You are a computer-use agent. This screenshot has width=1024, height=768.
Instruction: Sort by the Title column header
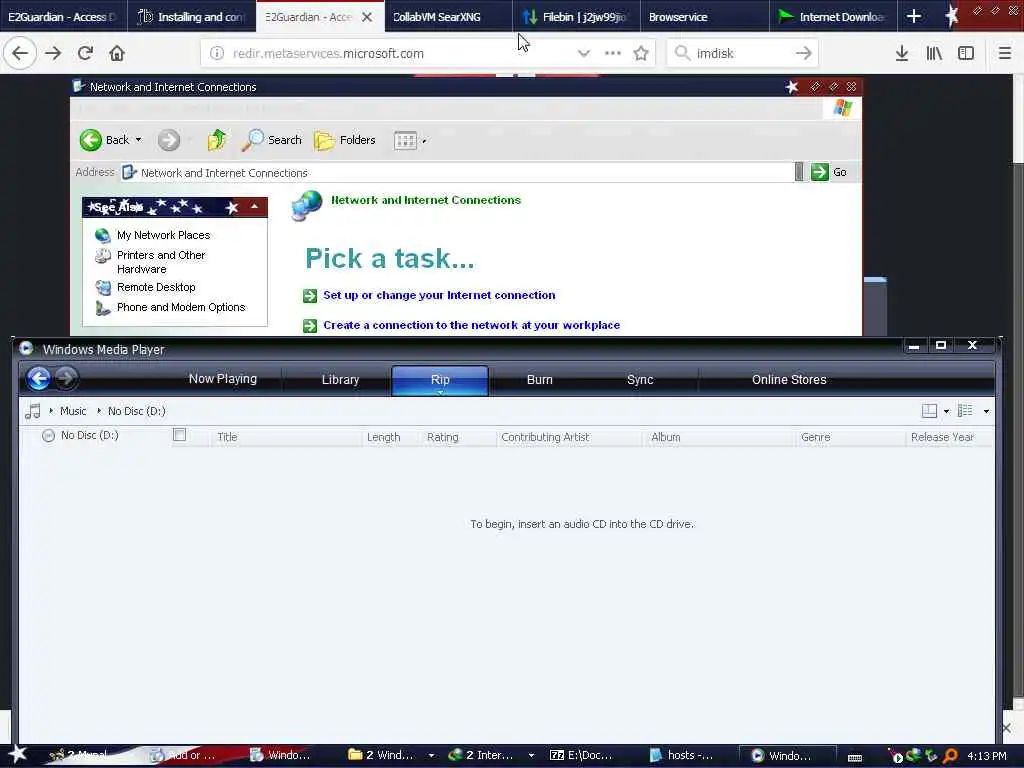286,437
